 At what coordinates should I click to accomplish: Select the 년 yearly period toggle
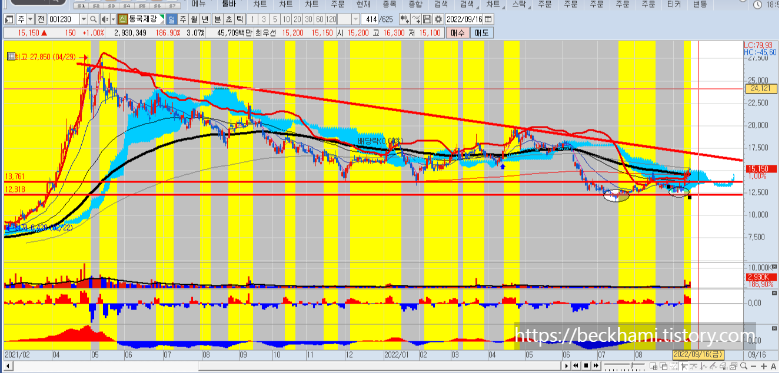[x=205, y=19]
